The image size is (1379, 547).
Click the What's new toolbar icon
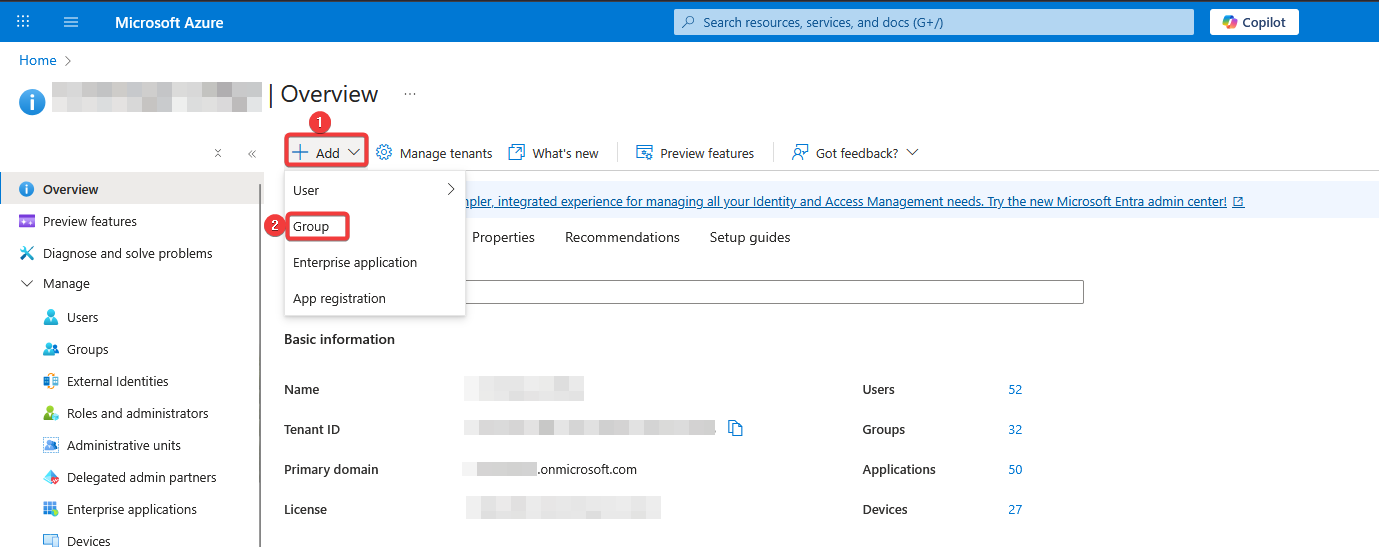coord(517,153)
